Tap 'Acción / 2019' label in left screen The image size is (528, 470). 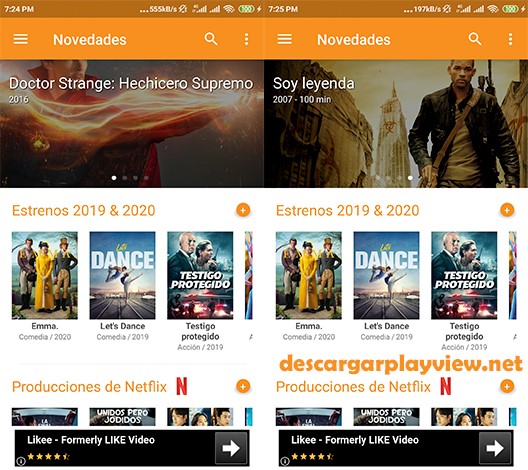click(200, 347)
